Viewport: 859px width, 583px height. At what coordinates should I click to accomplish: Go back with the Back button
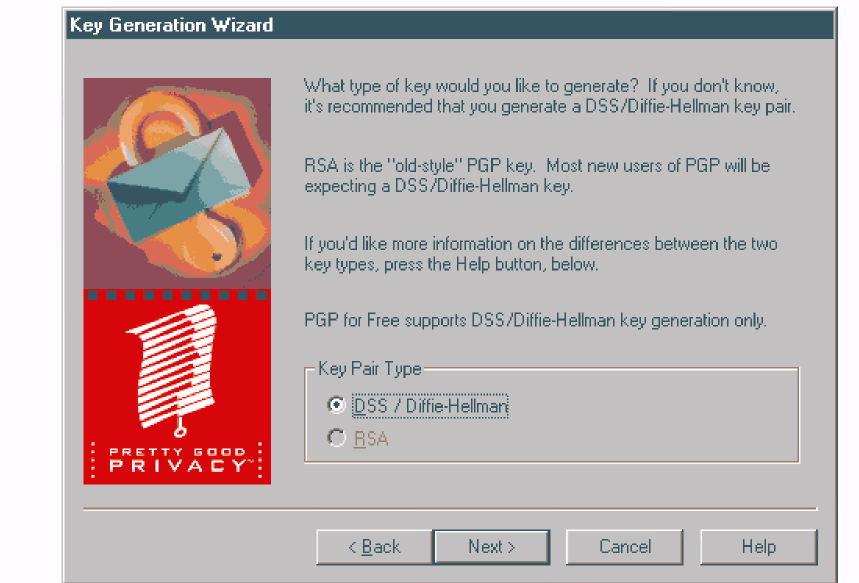pos(375,547)
